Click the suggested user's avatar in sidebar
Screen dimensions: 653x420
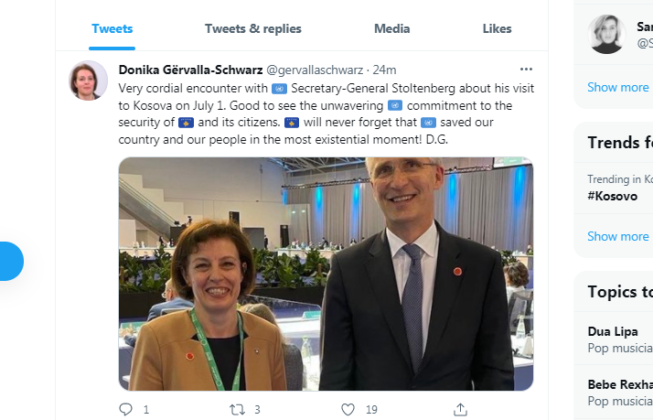click(606, 34)
